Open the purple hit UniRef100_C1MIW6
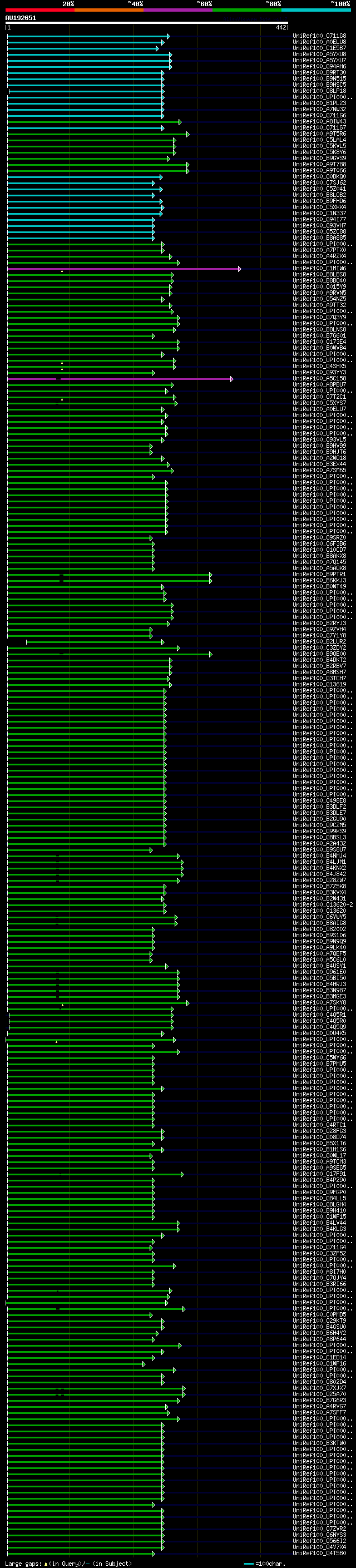 click(319, 269)
